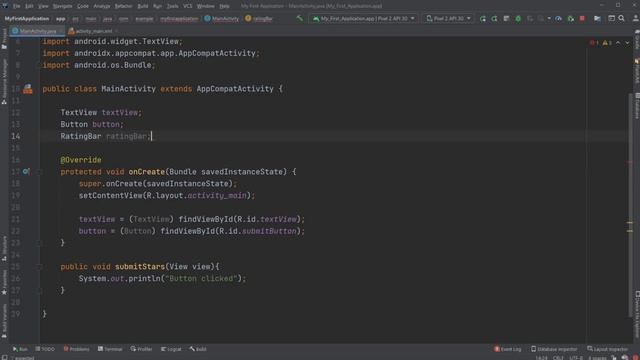Image resolution: width=640 pixels, height=360 pixels.
Task: Click the yellow warning count indicator
Action: coord(607,43)
